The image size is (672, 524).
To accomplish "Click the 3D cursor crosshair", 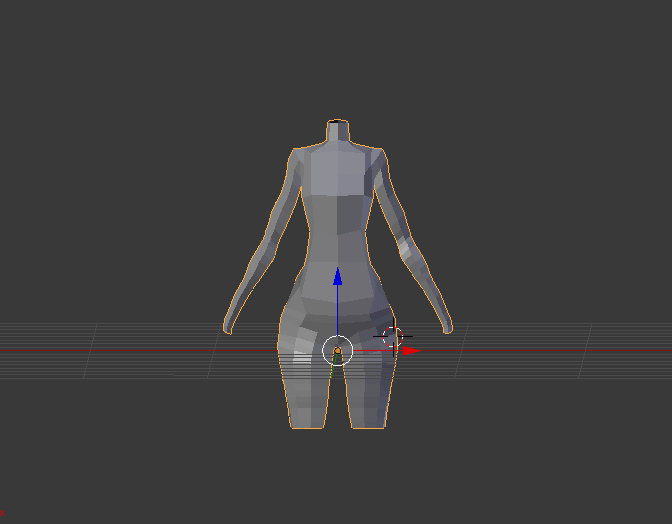I will pos(393,337).
